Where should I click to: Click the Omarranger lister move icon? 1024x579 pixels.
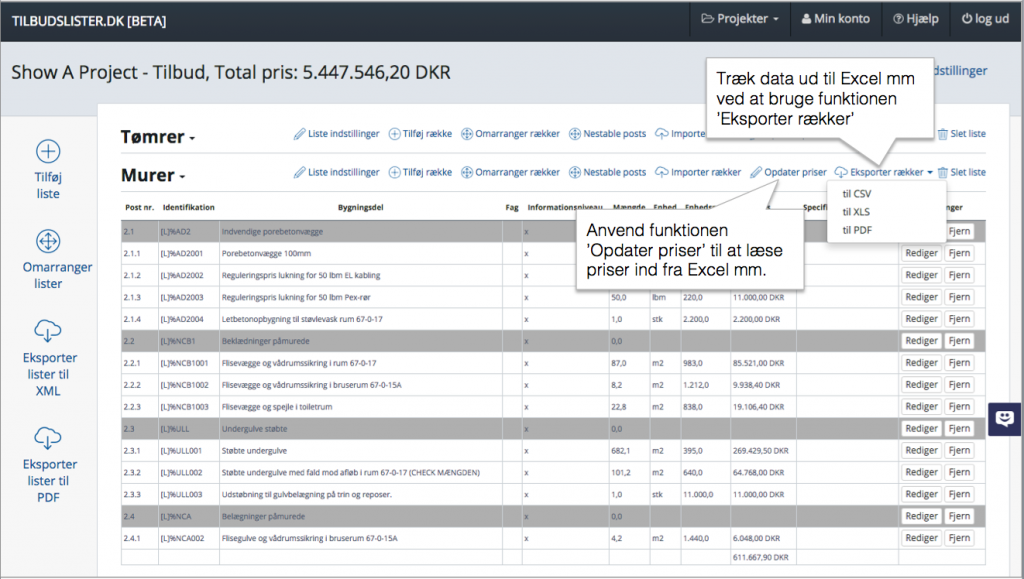pyautogui.click(x=48, y=242)
